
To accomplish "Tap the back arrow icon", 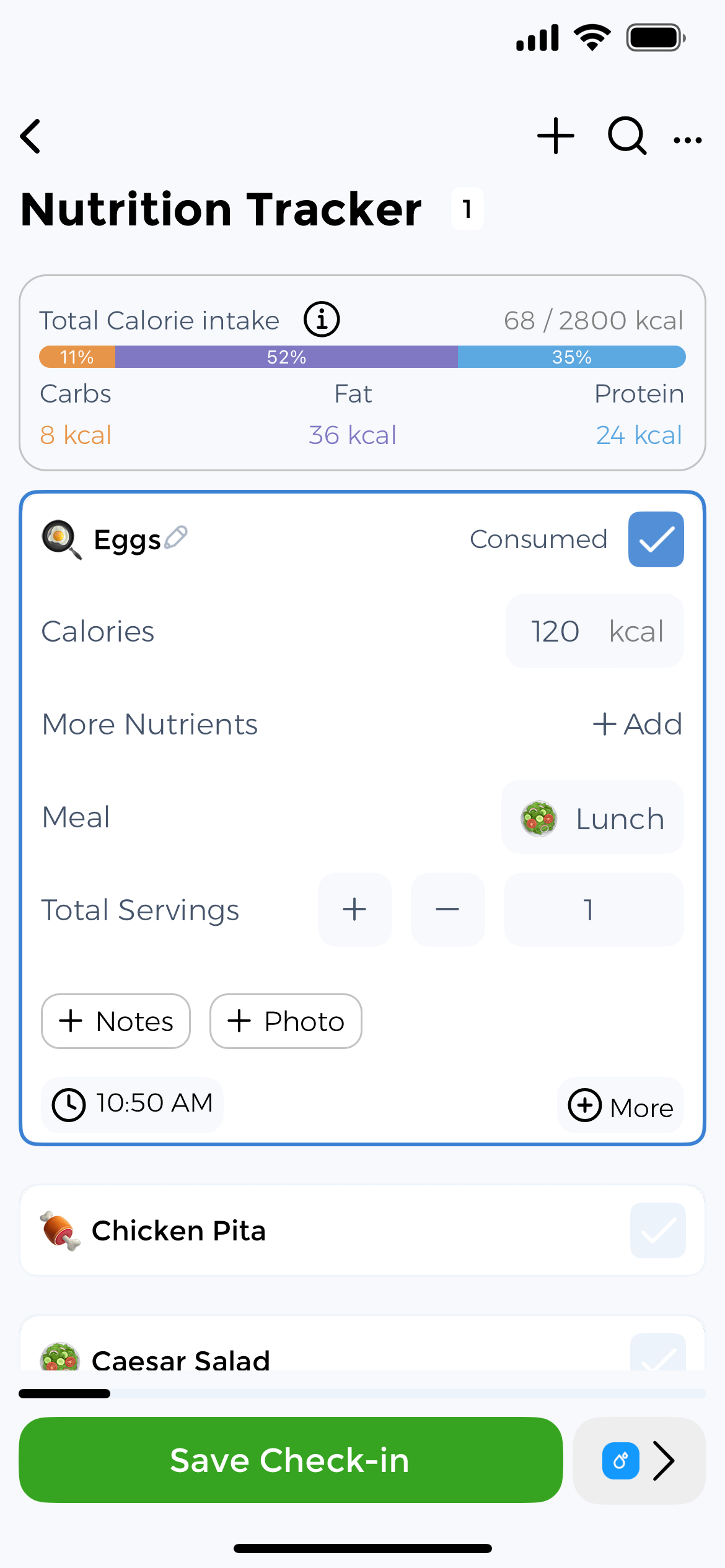I will pyautogui.click(x=31, y=136).
